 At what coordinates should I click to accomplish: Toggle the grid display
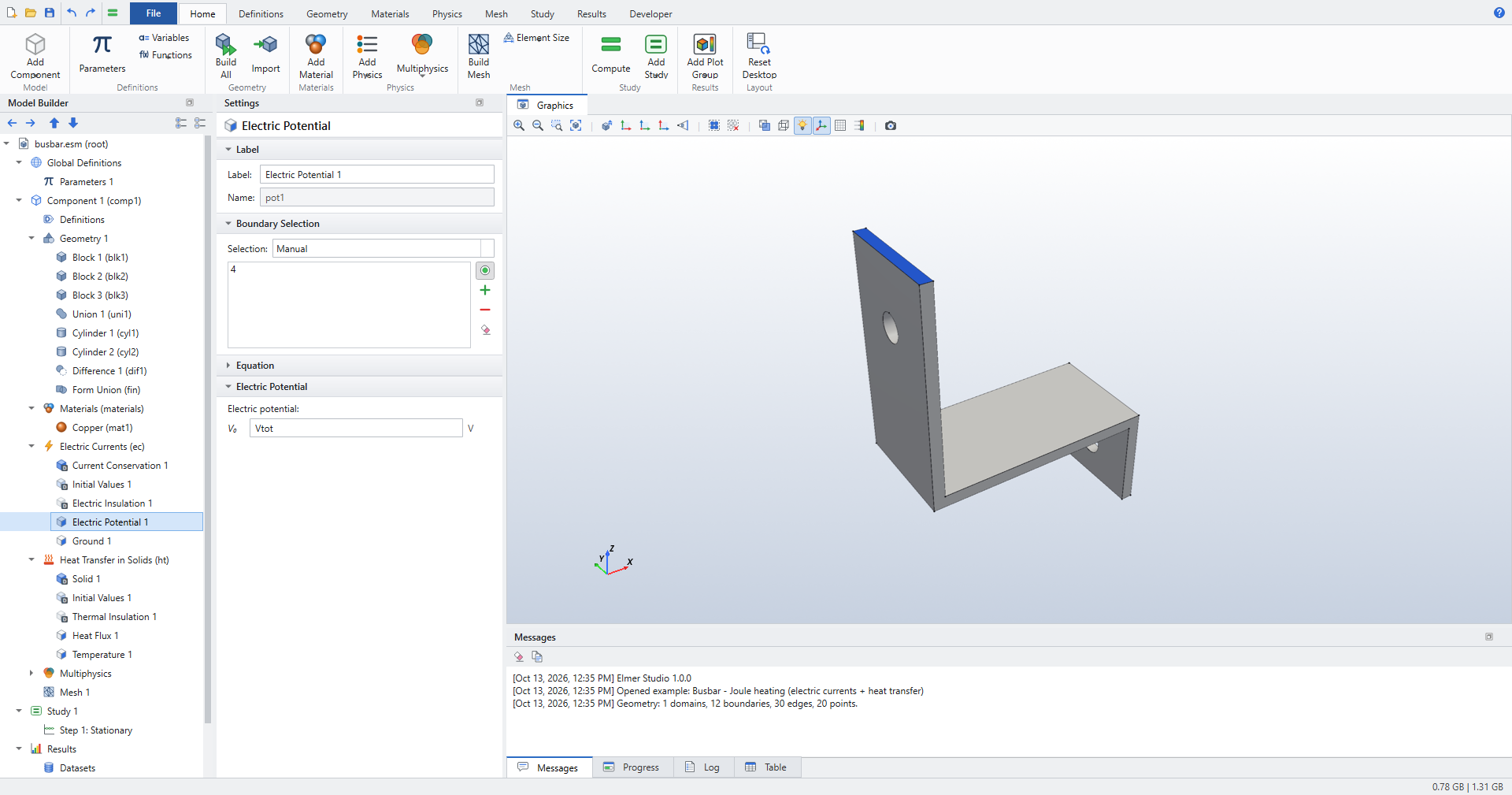[x=840, y=125]
